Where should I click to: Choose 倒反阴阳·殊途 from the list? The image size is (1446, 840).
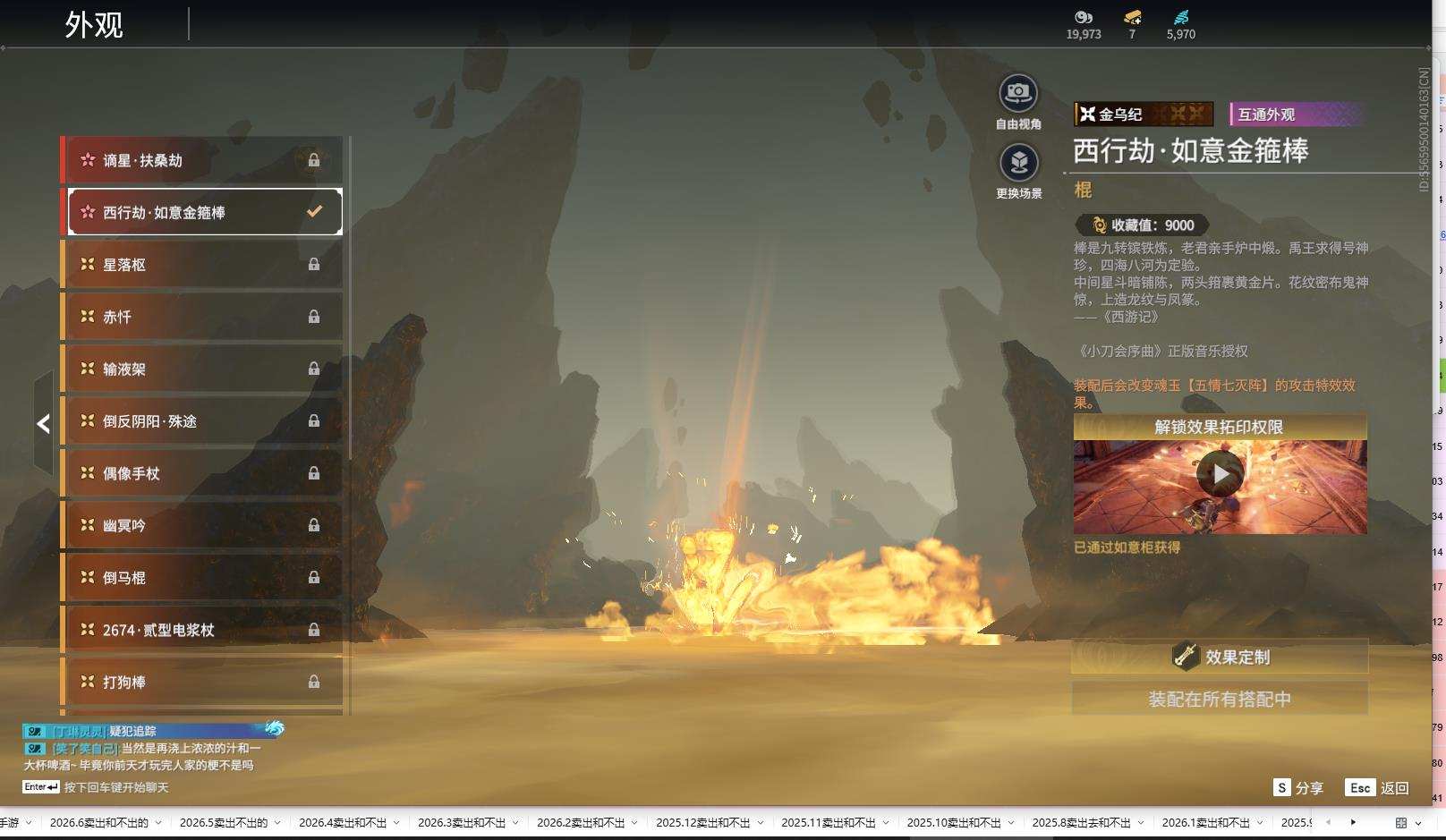(201, 421)
